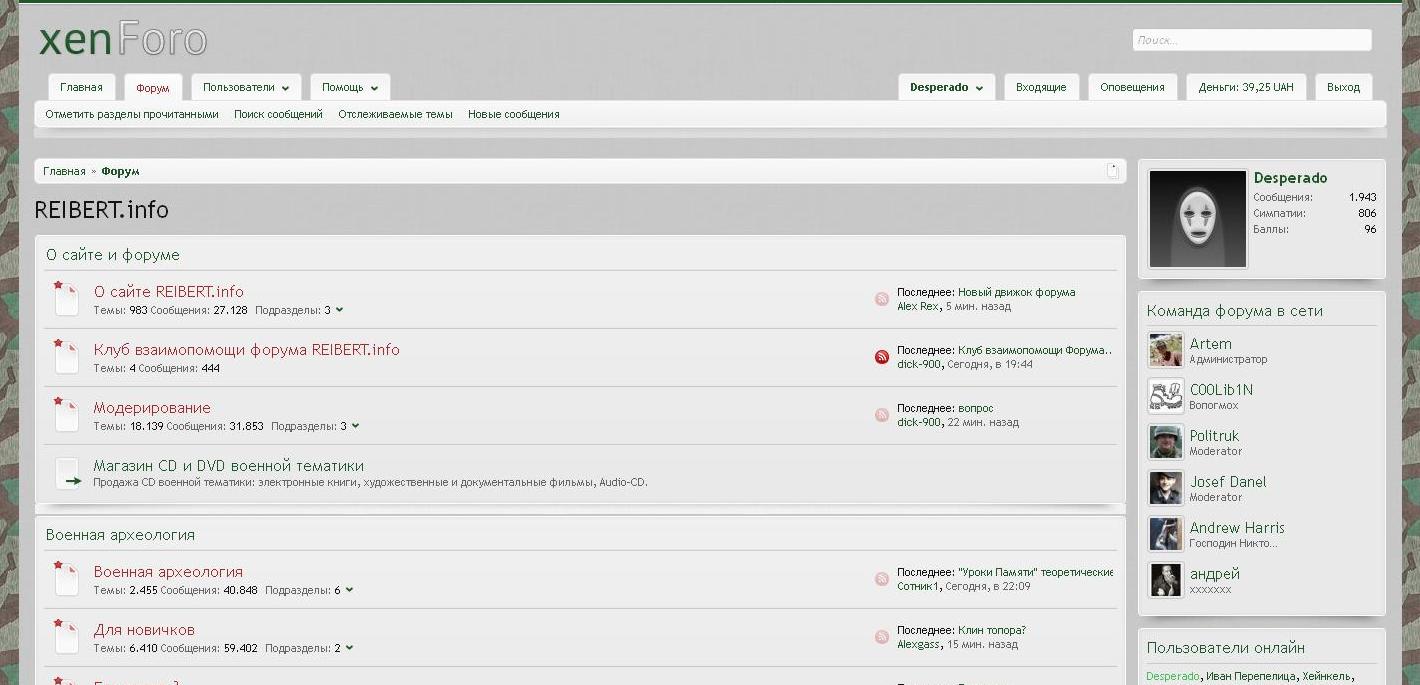Open Desperado's avatar image in sidebar
This screenshot has height=685, width=1420.
[x=1197, y=218]
